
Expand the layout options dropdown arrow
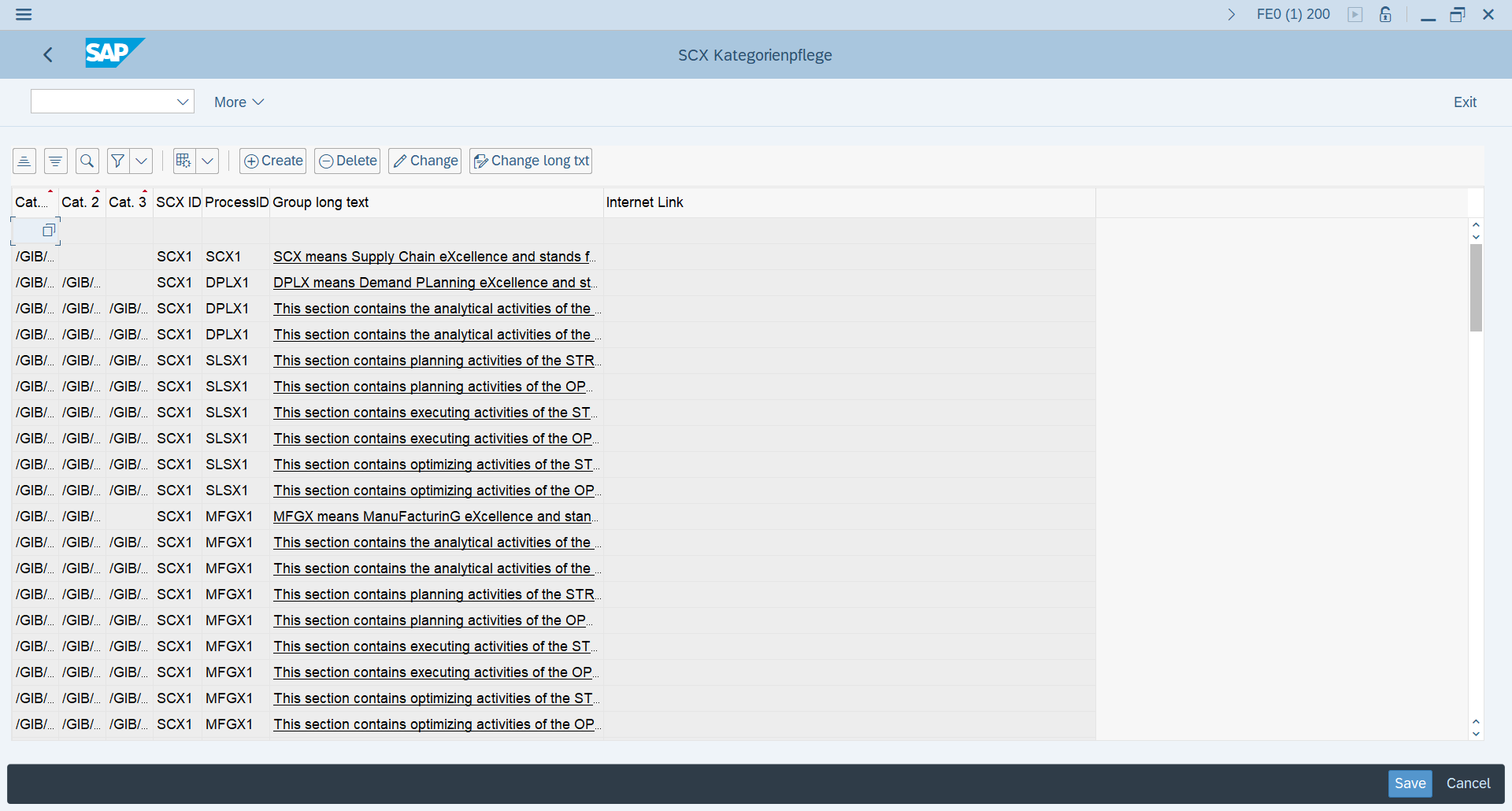click(x=207, y=161)
